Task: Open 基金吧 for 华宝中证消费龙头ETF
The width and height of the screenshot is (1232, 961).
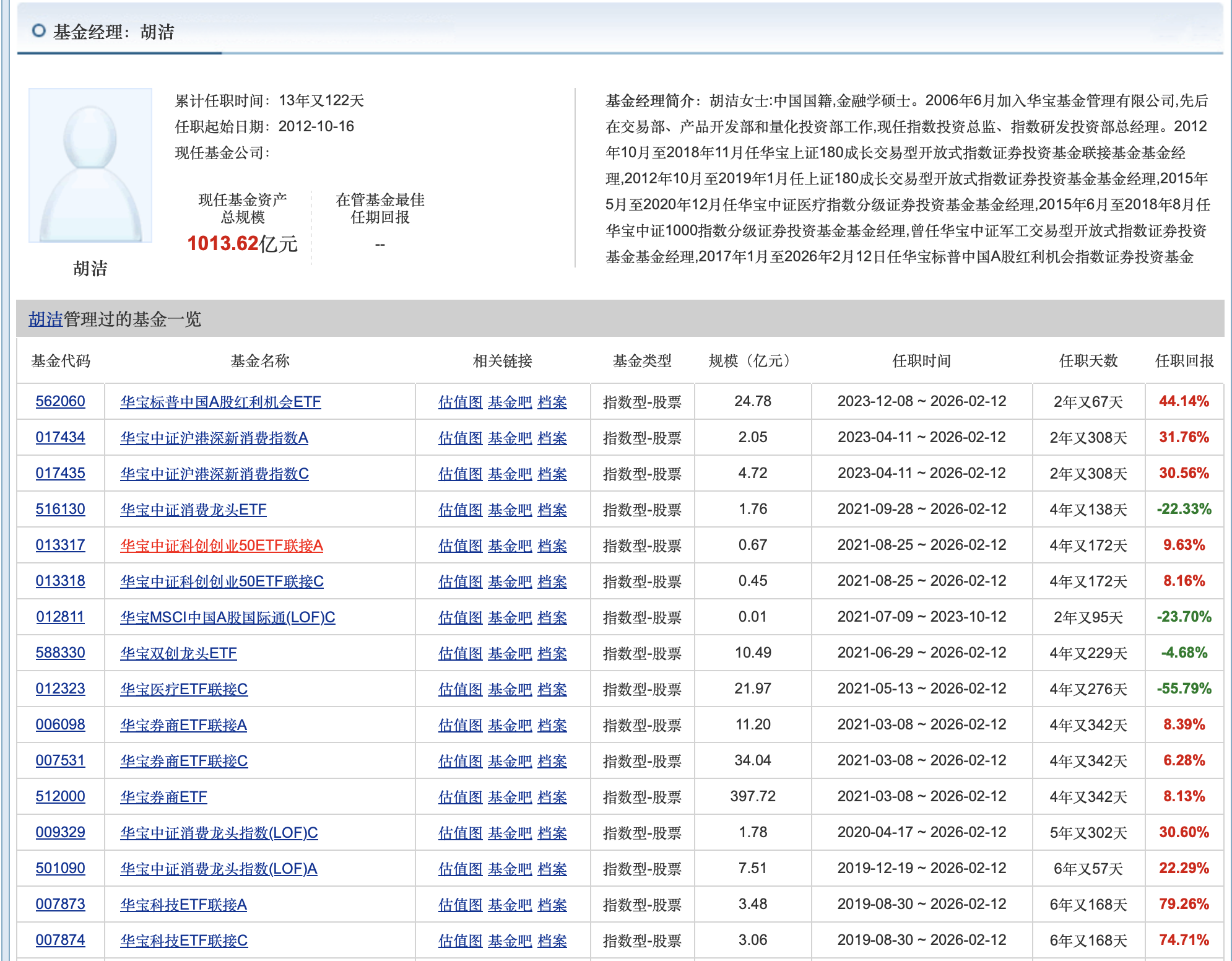Action: click(510, 510)
